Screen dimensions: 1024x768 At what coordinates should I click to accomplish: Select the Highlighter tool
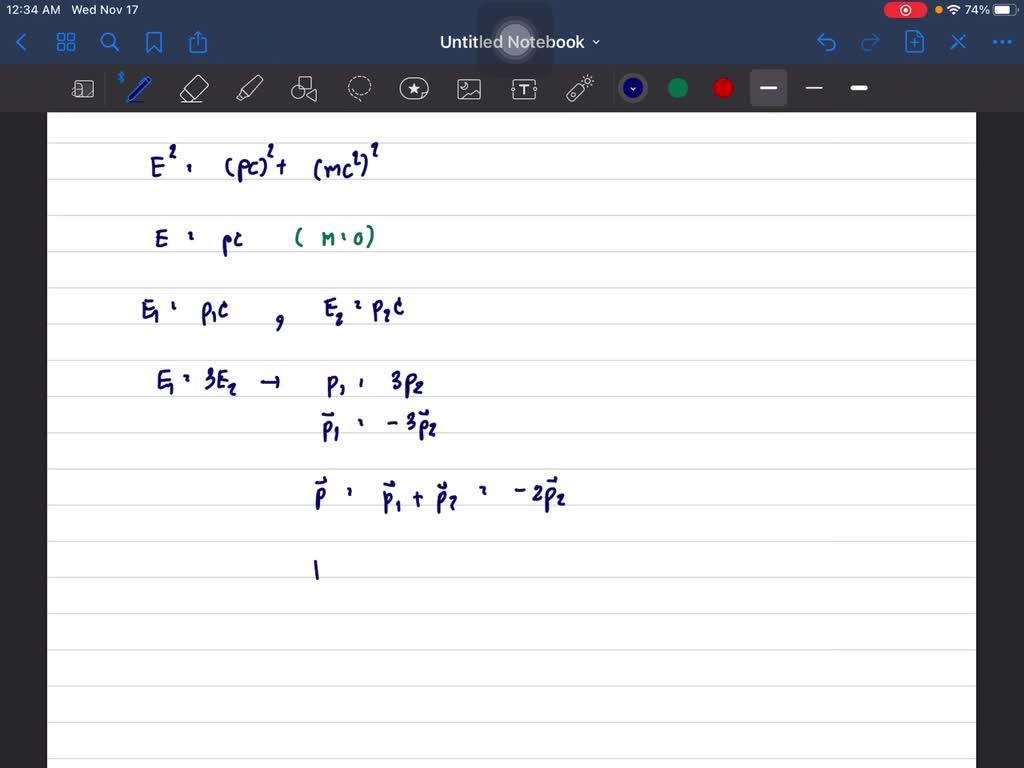pos(248,88)
